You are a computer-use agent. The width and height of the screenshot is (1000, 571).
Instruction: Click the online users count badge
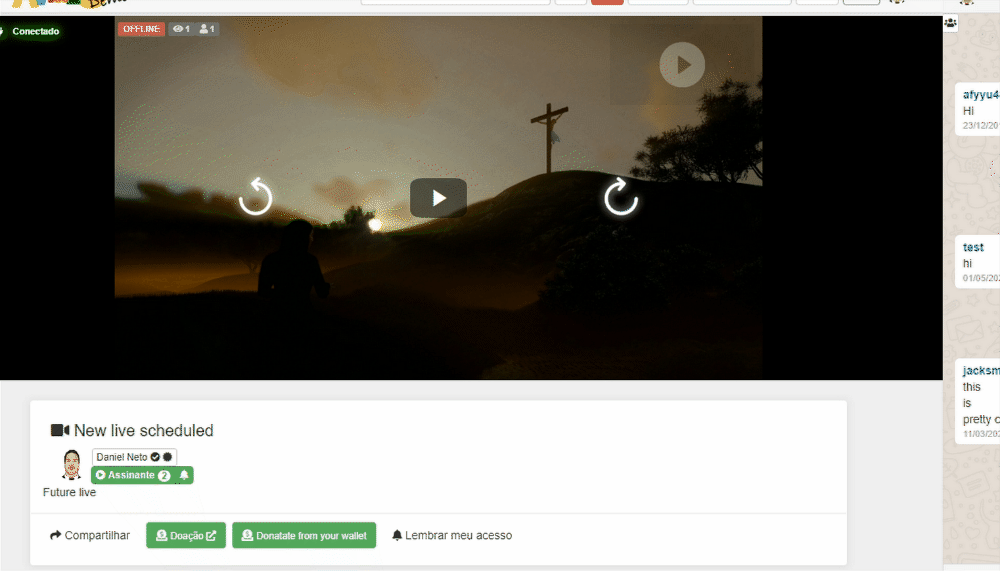coord(207,29)
